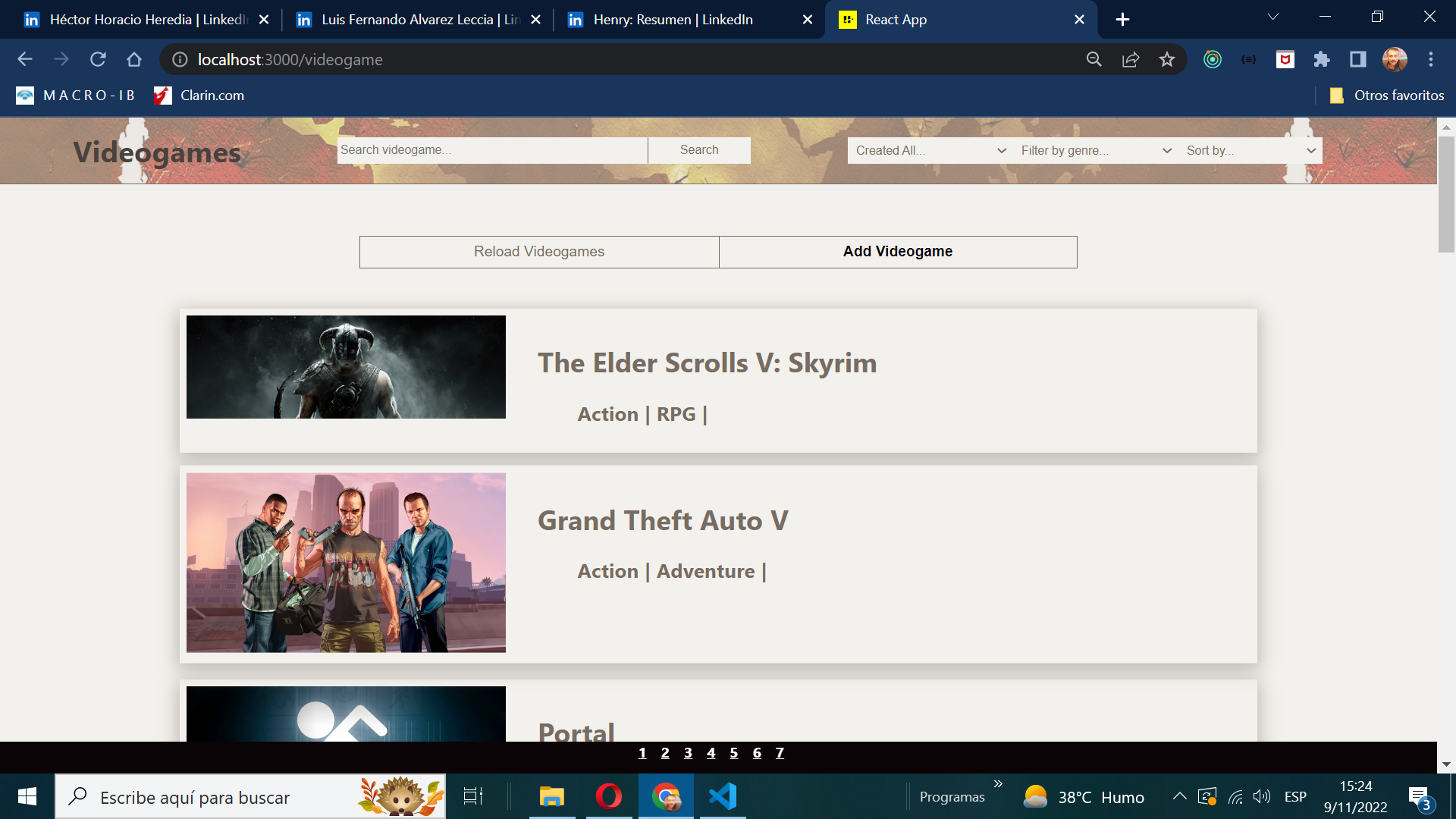Open the Opera browser taskbar icon
Image resolution: width=1456 pixels, height=819 pixels.
click(608, 796)
